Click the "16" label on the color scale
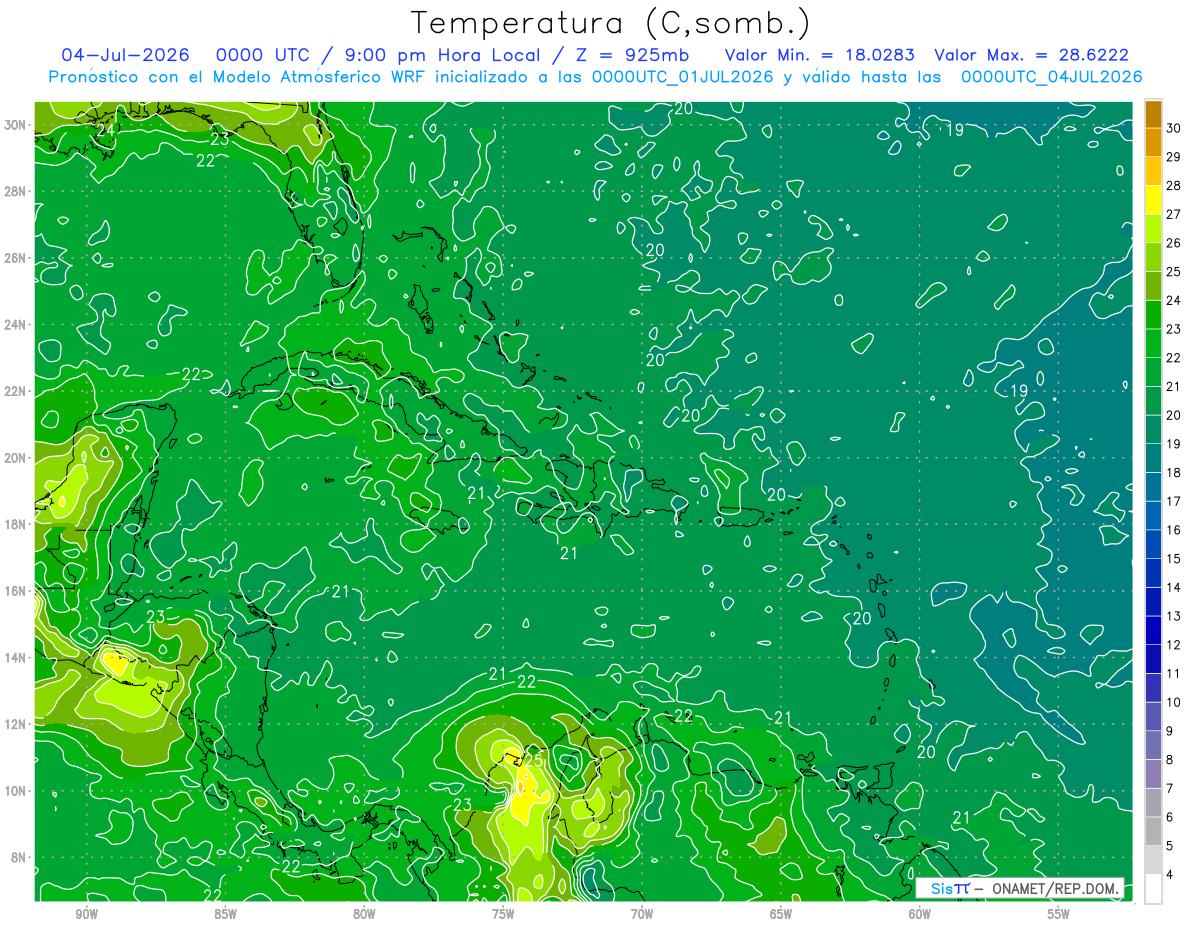 click(x=1174, y=530)
